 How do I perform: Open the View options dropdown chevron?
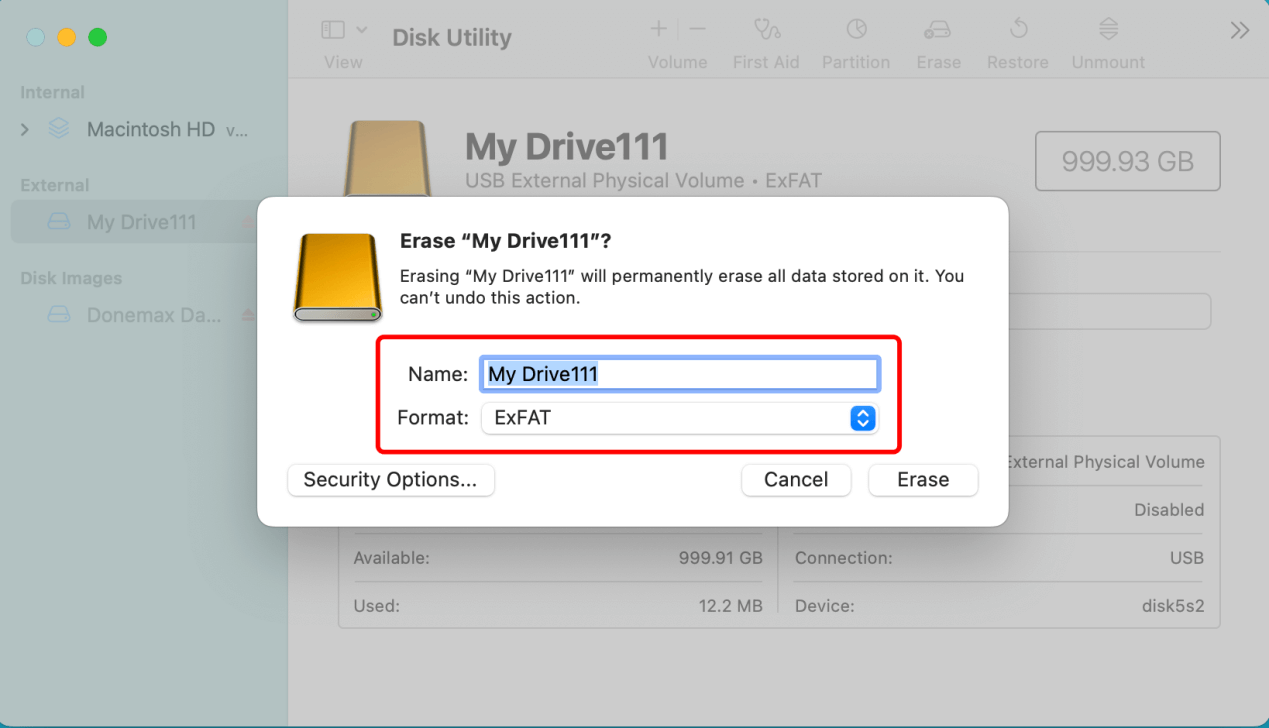tap(362, 29)
